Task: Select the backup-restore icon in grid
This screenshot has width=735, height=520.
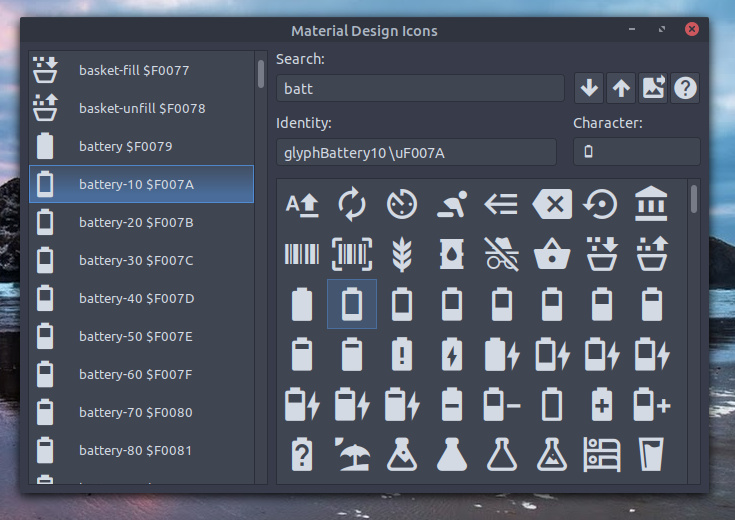Action: click(602, 204)
